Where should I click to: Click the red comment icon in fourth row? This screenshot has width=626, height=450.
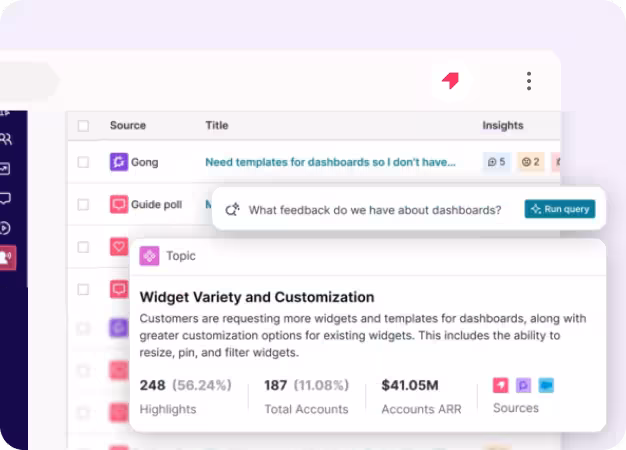pos(119,289)
